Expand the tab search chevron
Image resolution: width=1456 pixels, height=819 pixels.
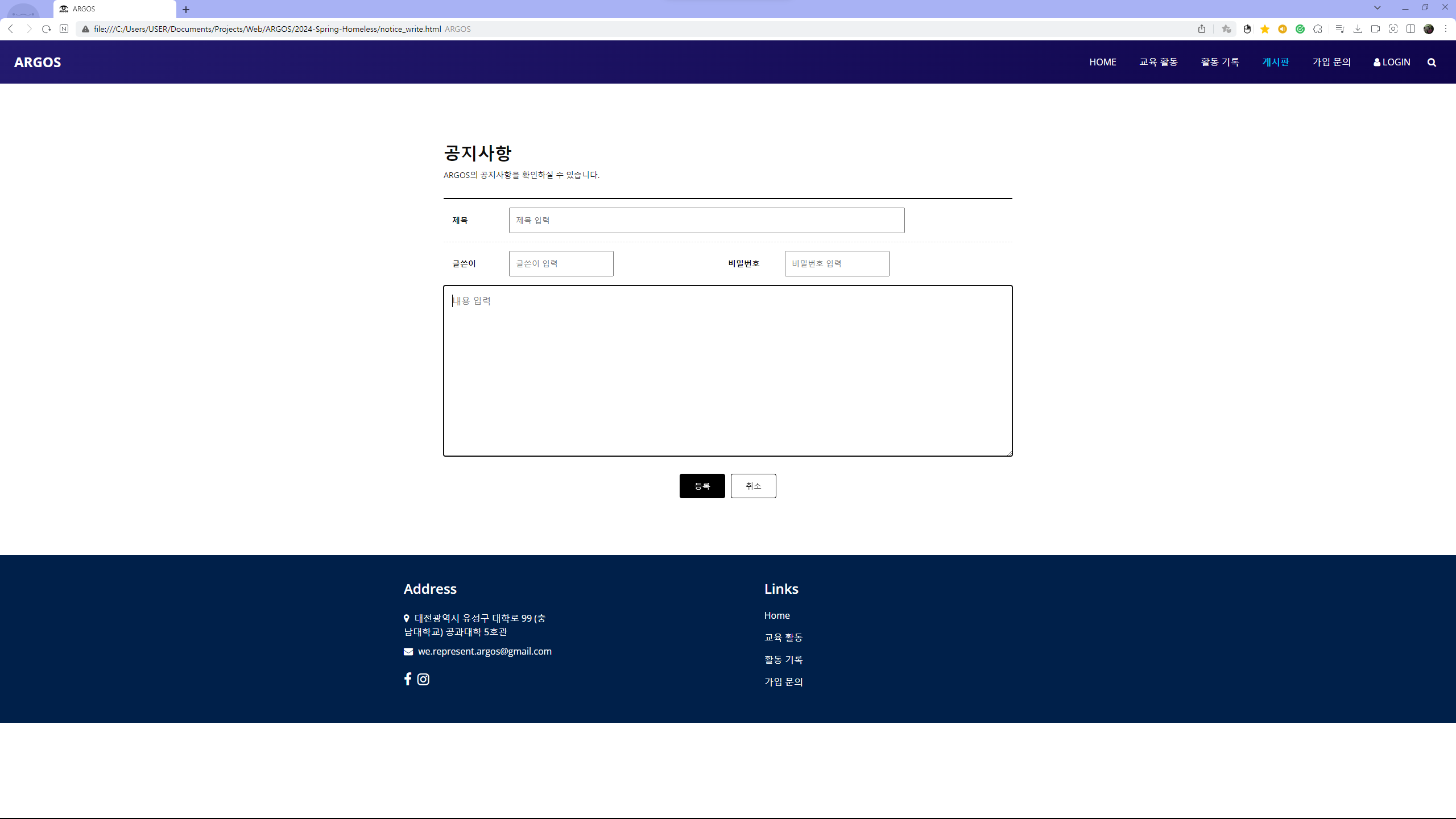(1378, 8)
